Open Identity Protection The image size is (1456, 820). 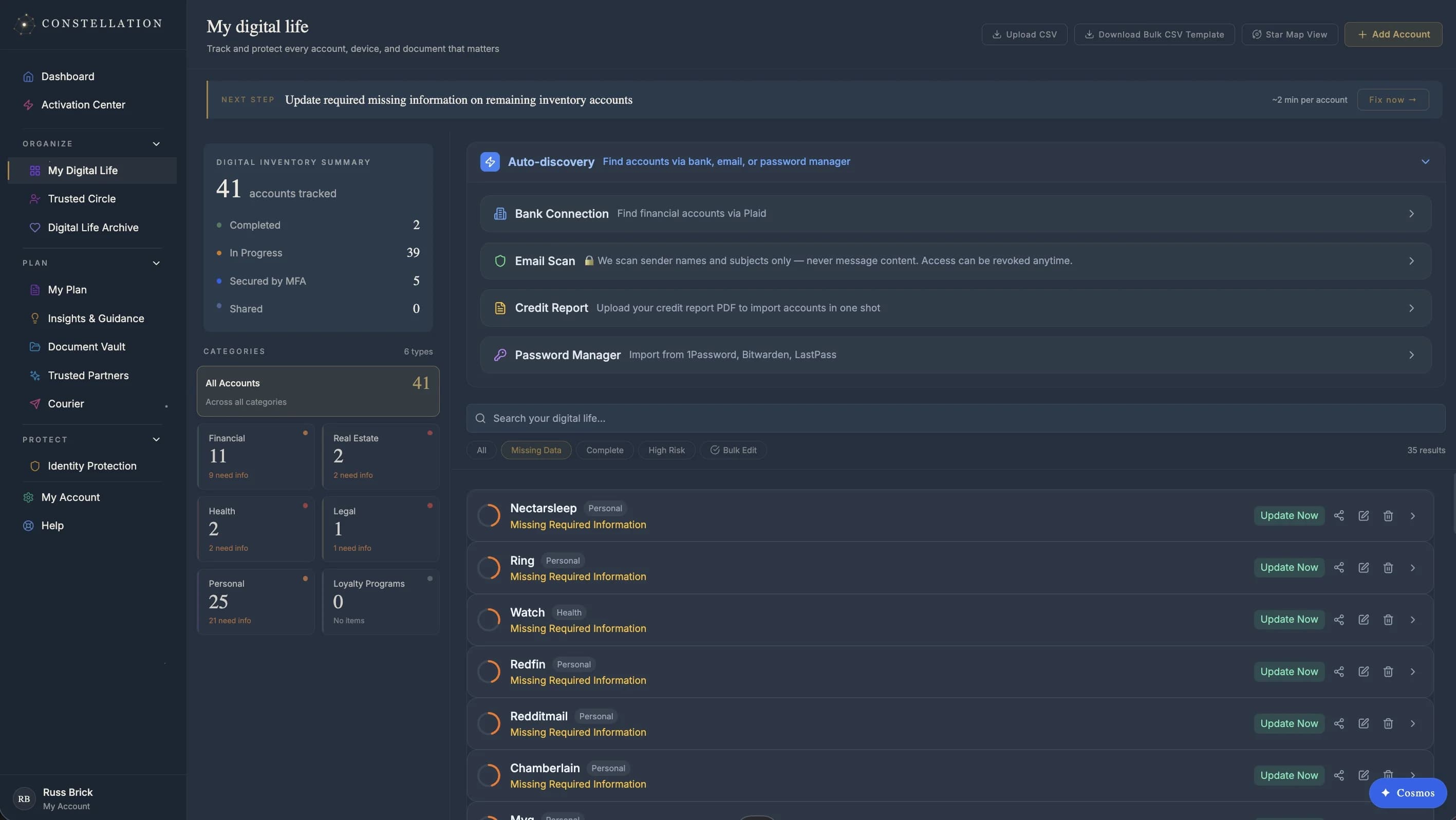(x=91, y=466)
